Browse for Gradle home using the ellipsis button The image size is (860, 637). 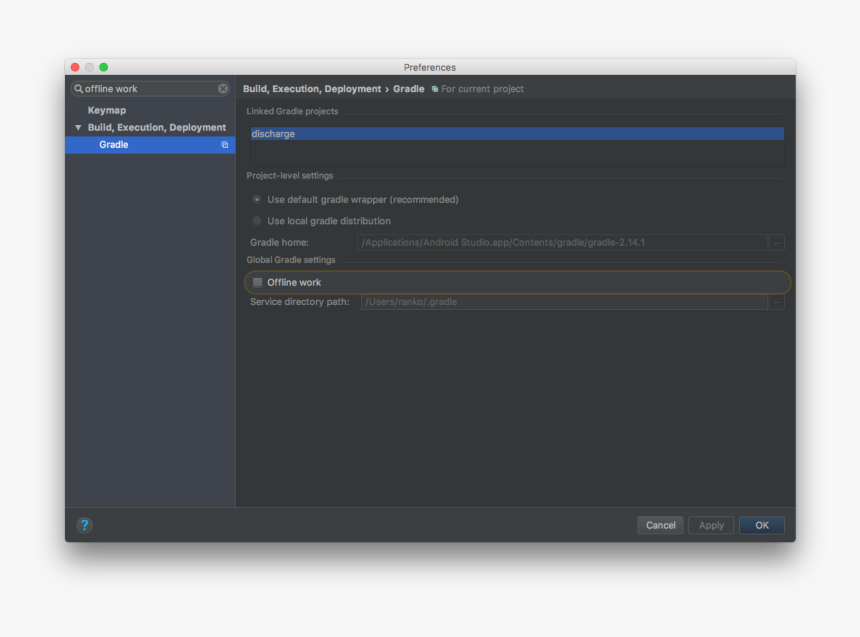(777, 242)
